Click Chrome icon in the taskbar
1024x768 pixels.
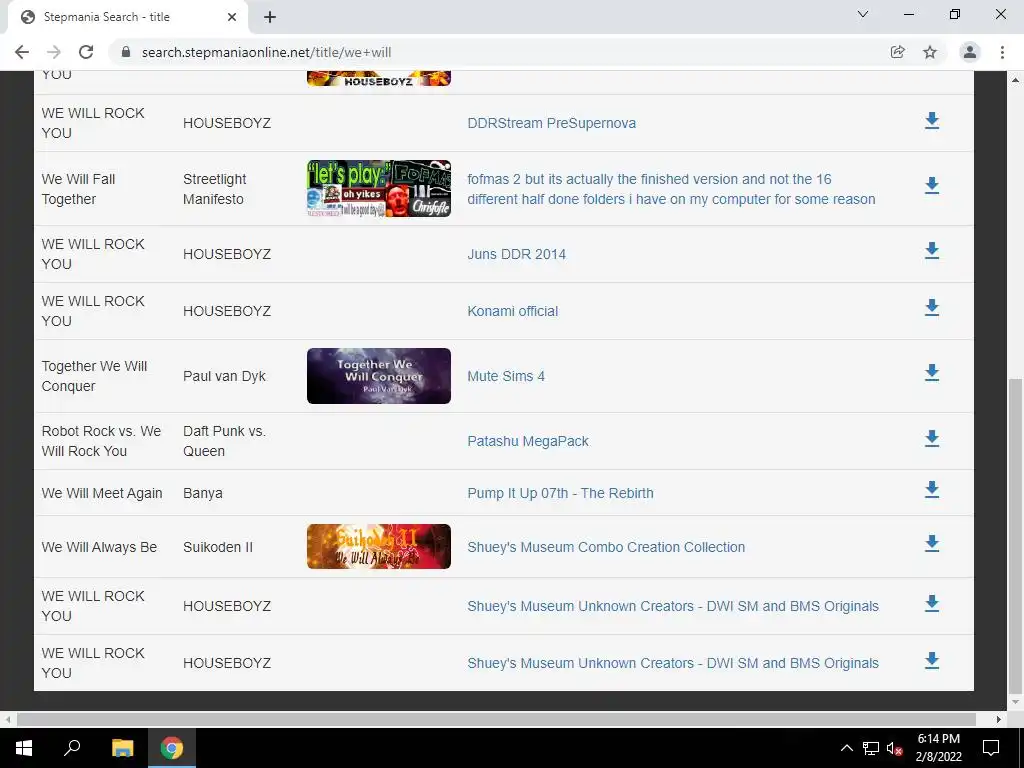(x=172, y=748)
